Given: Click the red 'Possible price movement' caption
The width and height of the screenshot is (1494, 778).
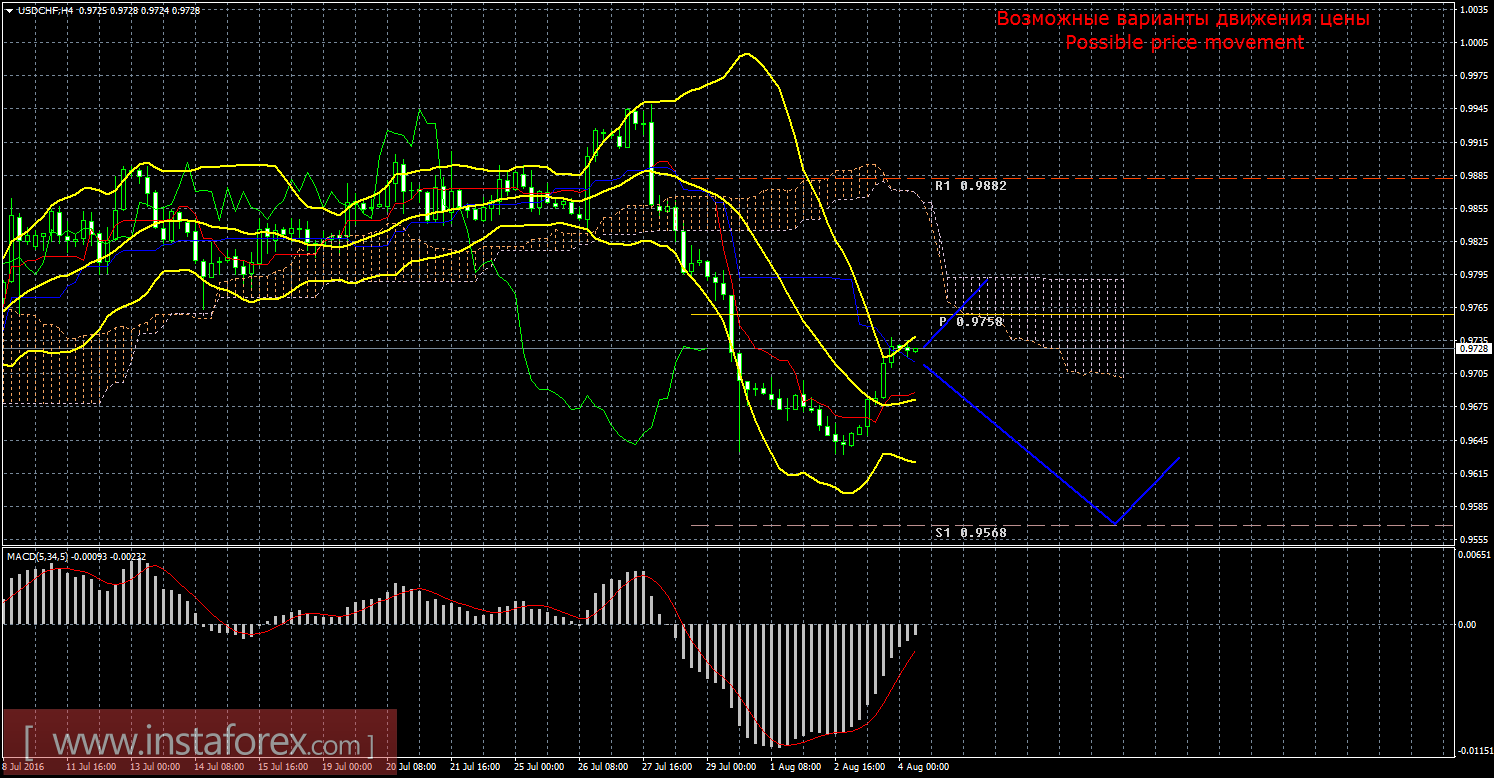Looking at the screenshot, I should click(x=1184, y=42).
